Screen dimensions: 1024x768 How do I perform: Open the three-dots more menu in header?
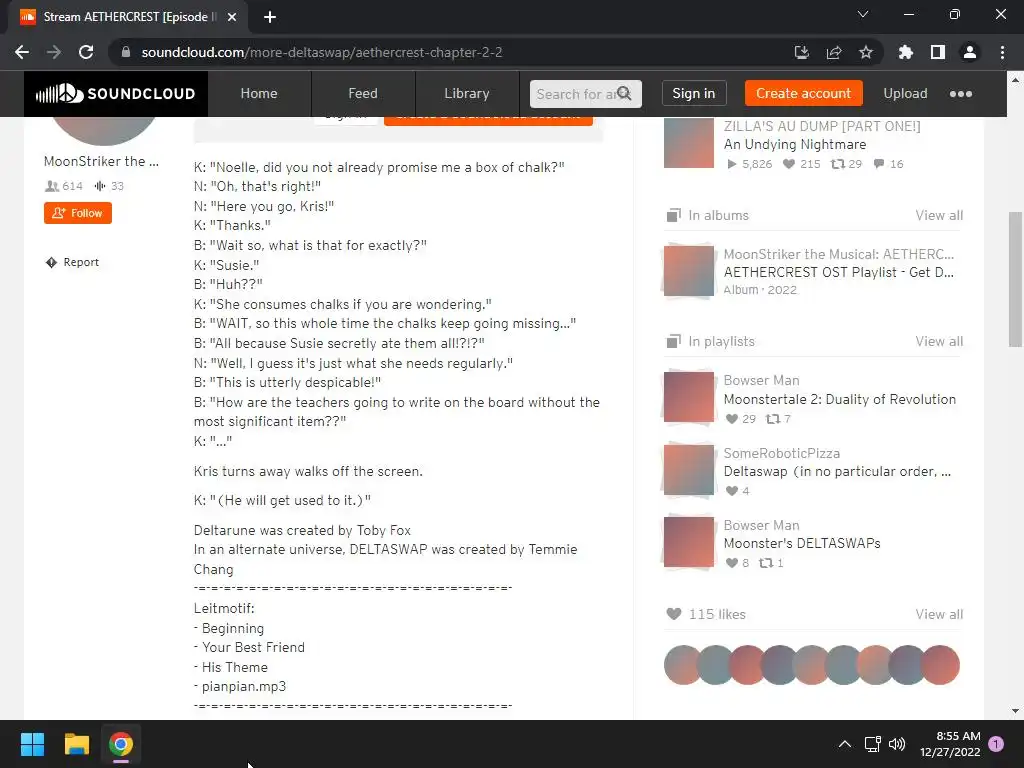tap(961, 93)
